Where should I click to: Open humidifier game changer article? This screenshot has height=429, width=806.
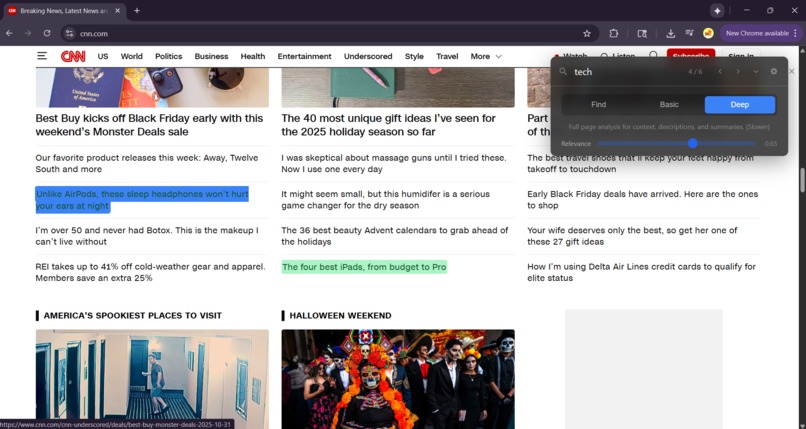(386, 200)
